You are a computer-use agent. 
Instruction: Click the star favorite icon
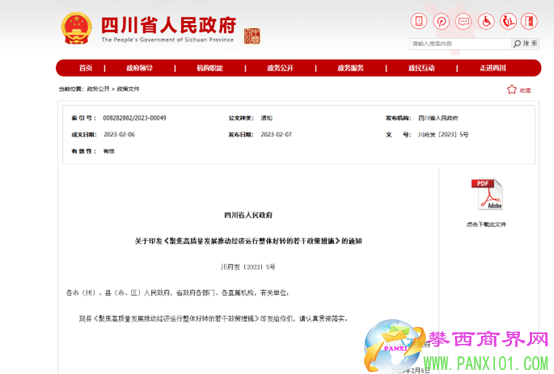pyautogui.click(x=512, y=89)
